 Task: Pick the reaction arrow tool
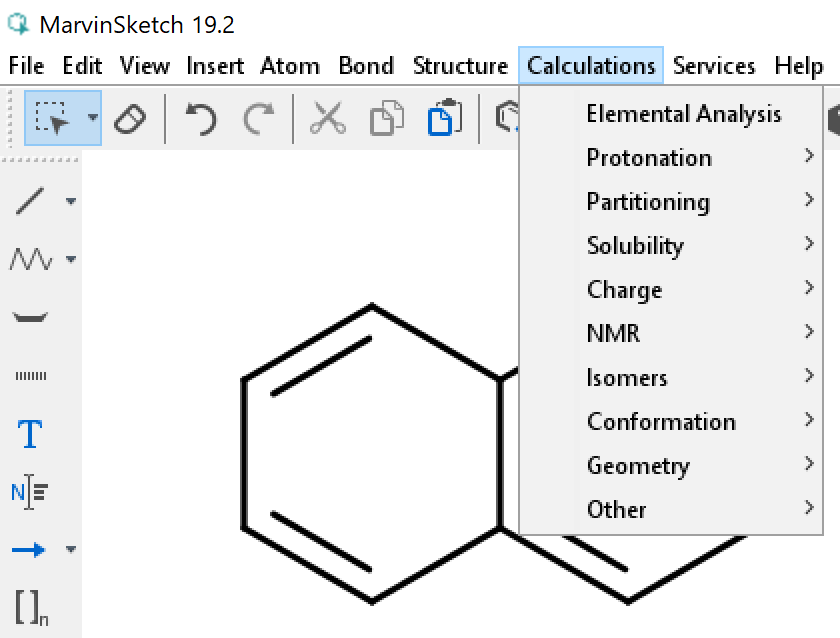pos(30,549)
